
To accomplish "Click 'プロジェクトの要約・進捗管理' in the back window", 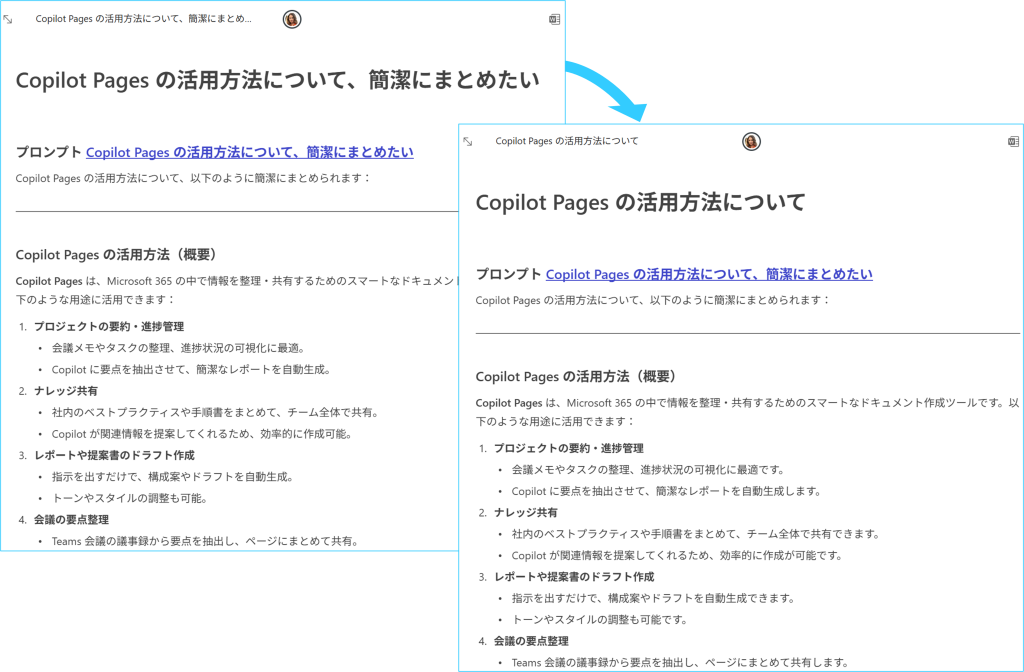I will click(109, 327).
